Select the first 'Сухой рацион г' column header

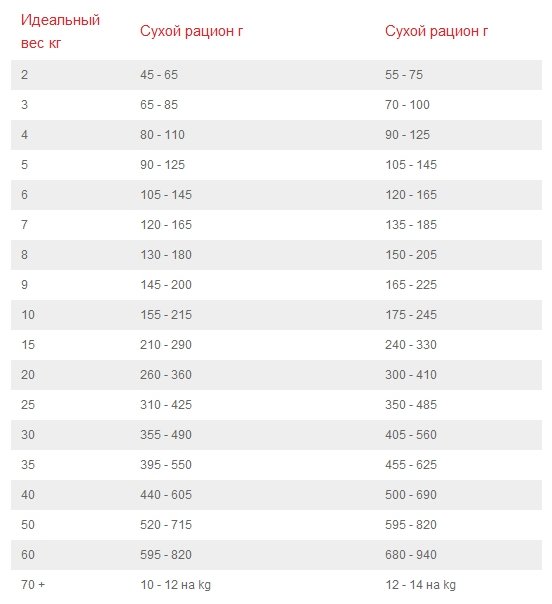pos(191,31)
